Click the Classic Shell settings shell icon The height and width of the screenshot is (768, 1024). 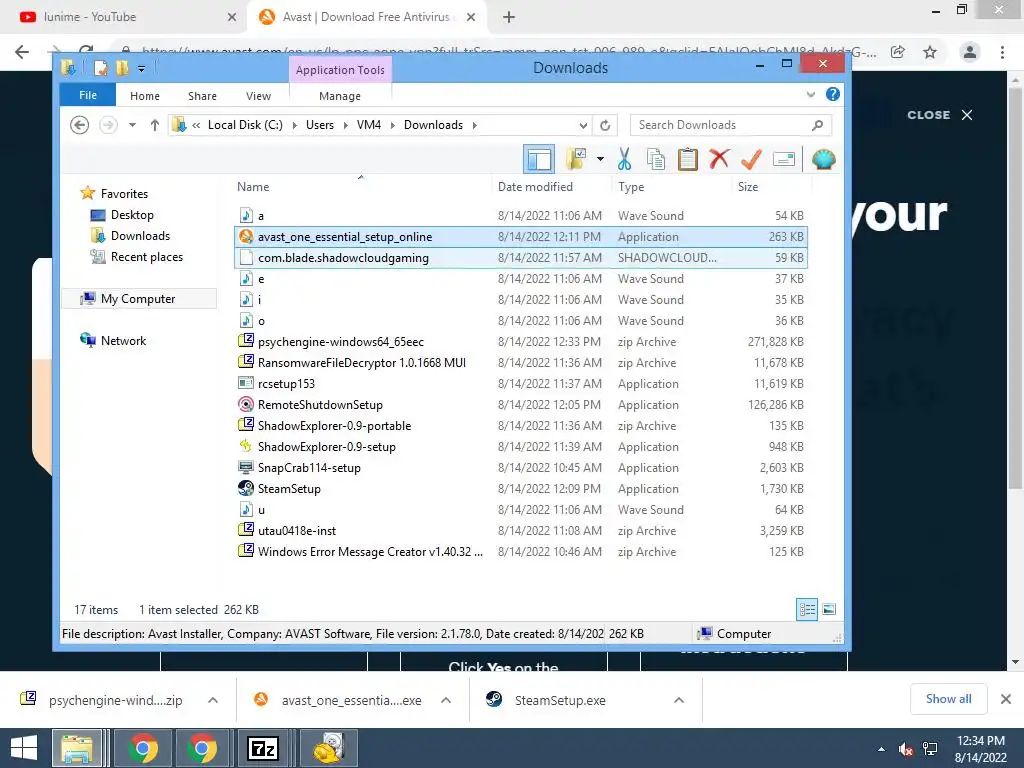pyautogui.click(x=824, y=159)
